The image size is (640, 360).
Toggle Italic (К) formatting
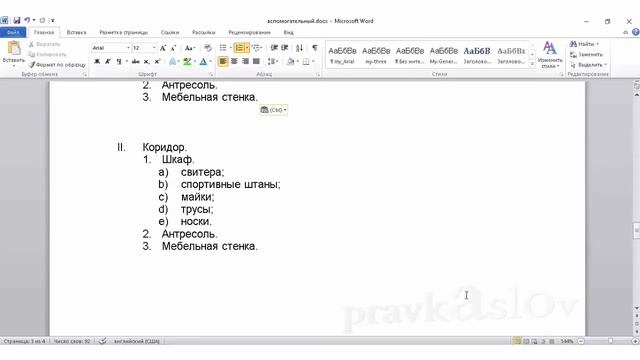pyautogui.click(x=108, y=62)
